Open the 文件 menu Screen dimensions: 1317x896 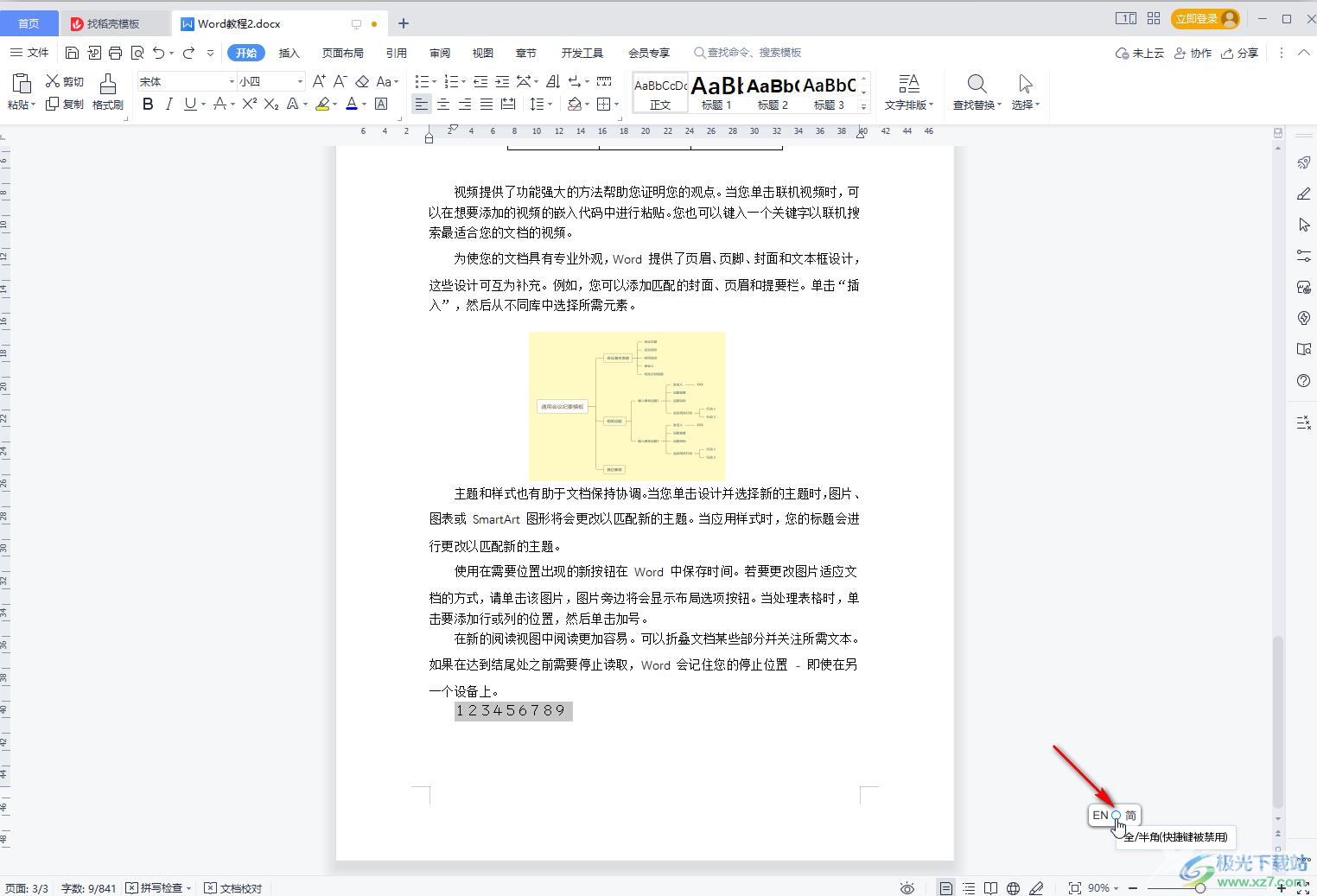coord(29,53)
